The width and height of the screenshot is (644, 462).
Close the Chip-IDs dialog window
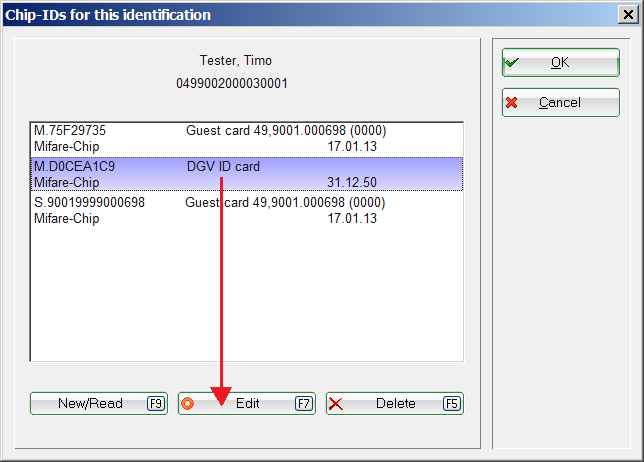point(629,15)
